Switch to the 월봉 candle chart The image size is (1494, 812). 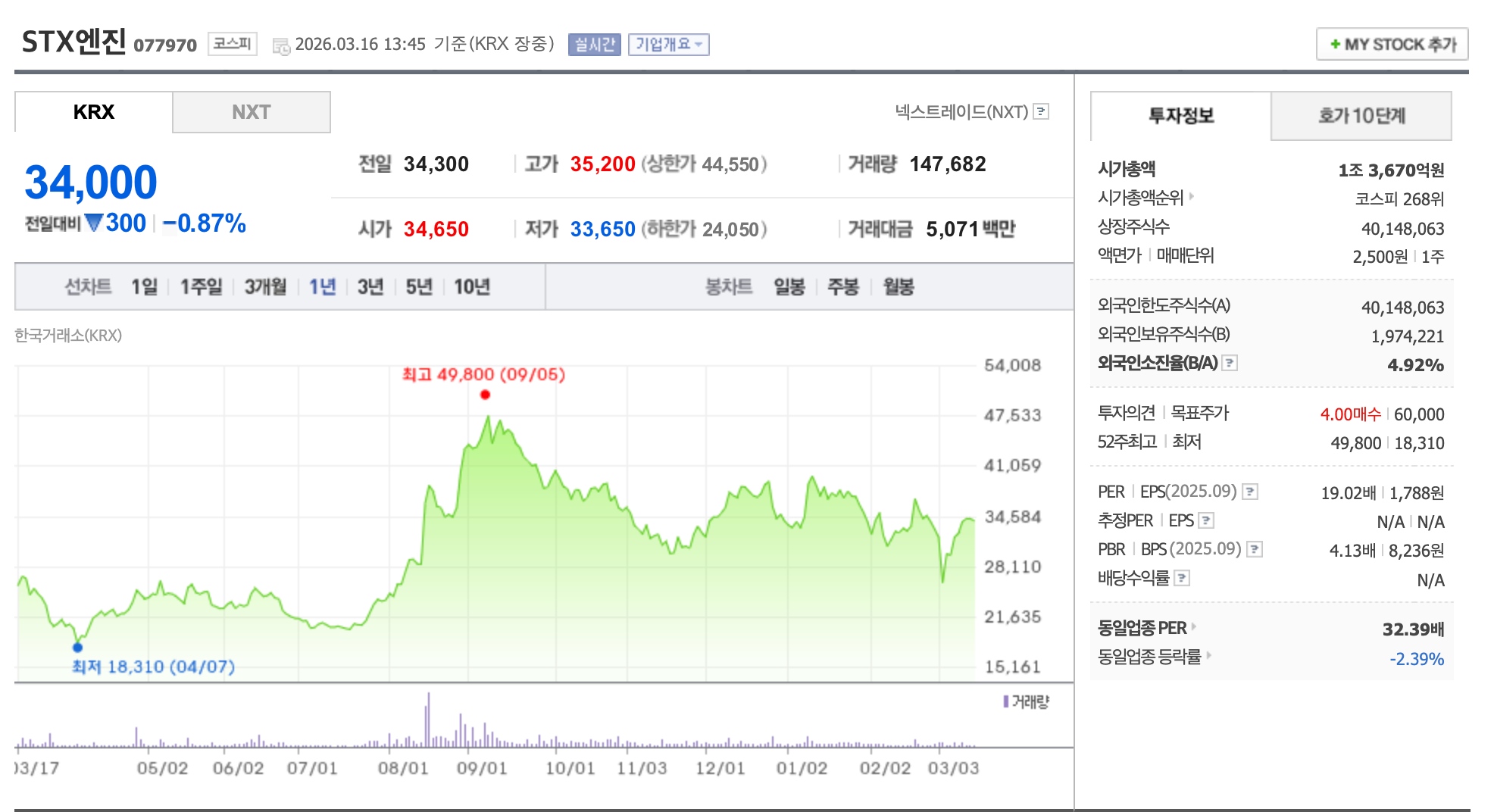click(899, 286)
